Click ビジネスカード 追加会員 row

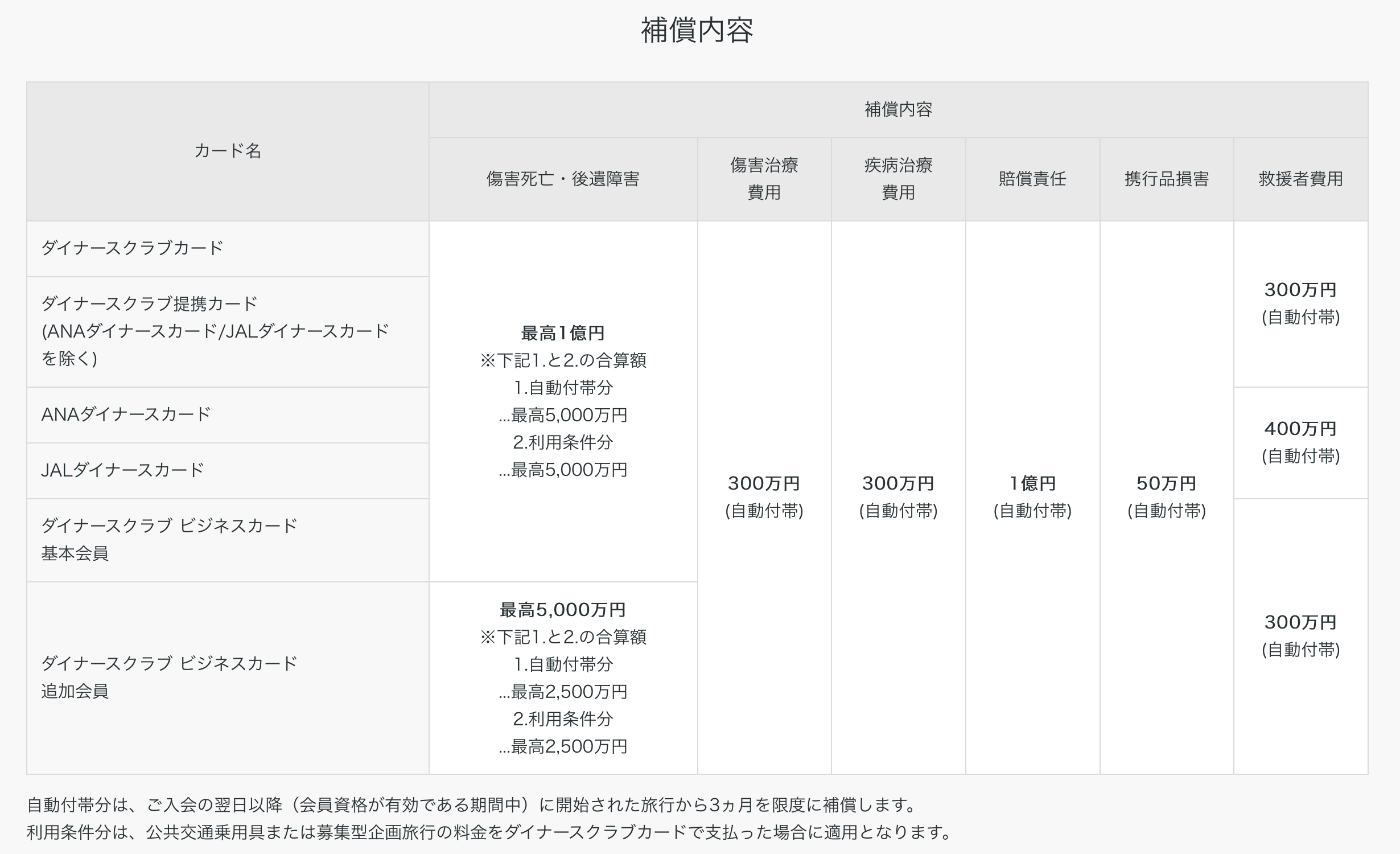[169, 677]
